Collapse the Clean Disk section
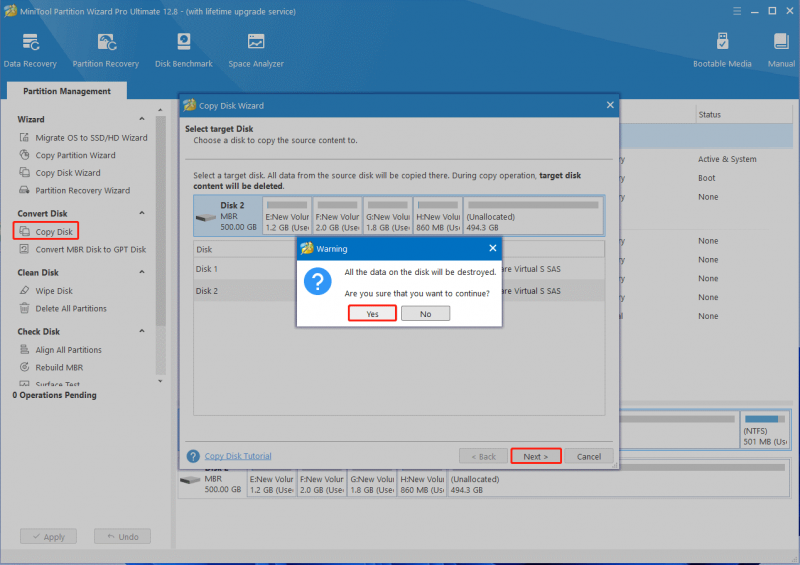The height and width of the screenshot is (565, 800). point(142,272)
